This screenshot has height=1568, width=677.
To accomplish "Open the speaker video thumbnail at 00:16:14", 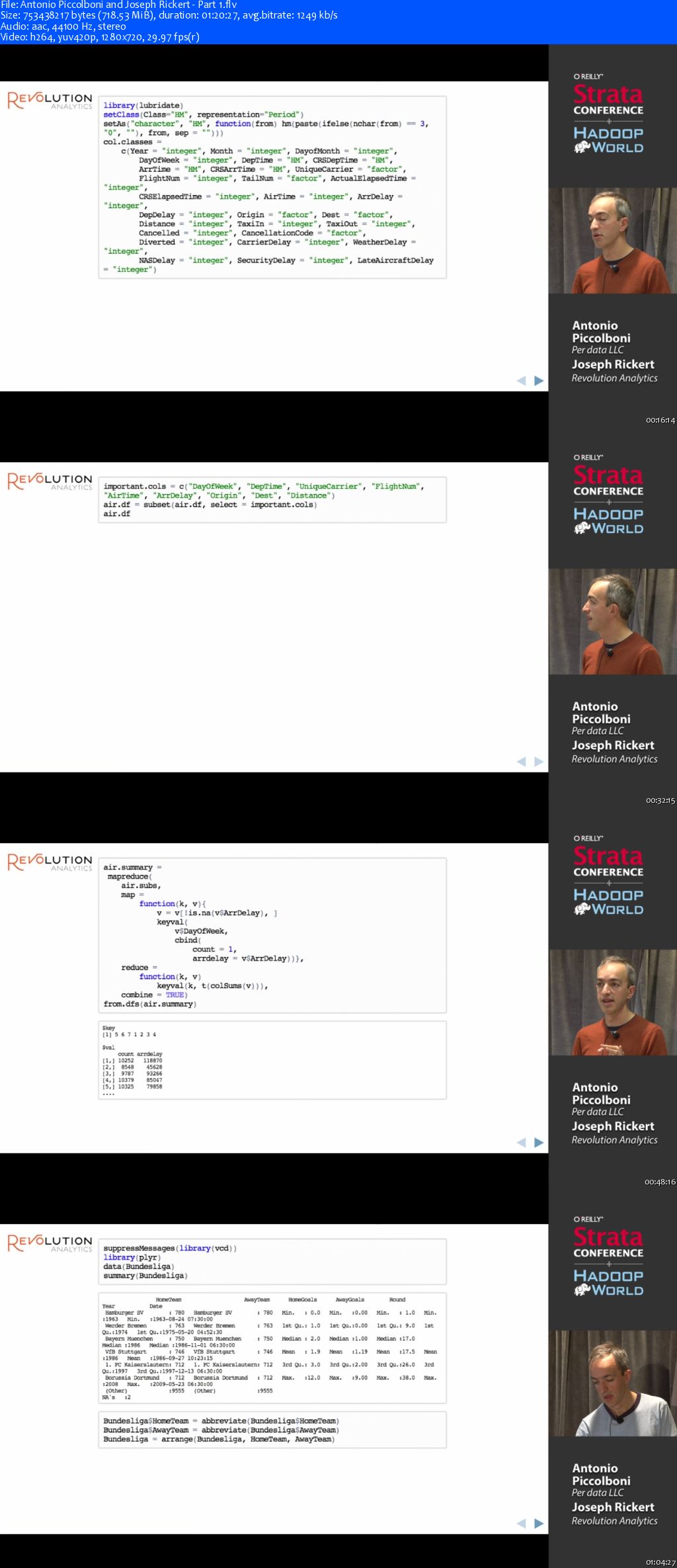I will click(612, 241).
